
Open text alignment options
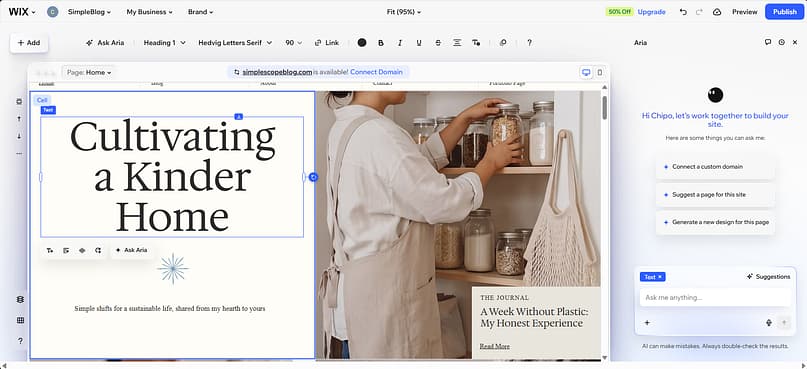457,43
